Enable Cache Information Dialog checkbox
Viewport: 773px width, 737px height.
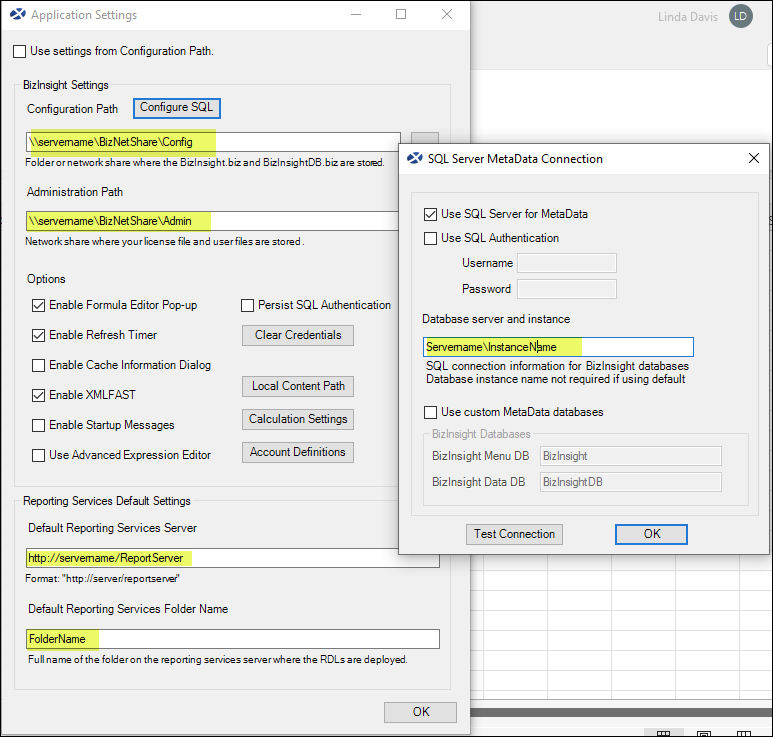[38, 365]
